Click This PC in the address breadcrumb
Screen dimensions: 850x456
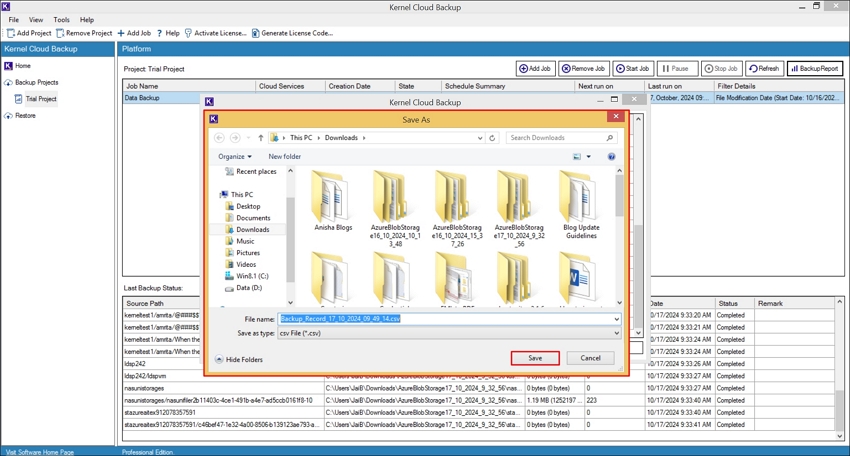(x=301, y=138)
